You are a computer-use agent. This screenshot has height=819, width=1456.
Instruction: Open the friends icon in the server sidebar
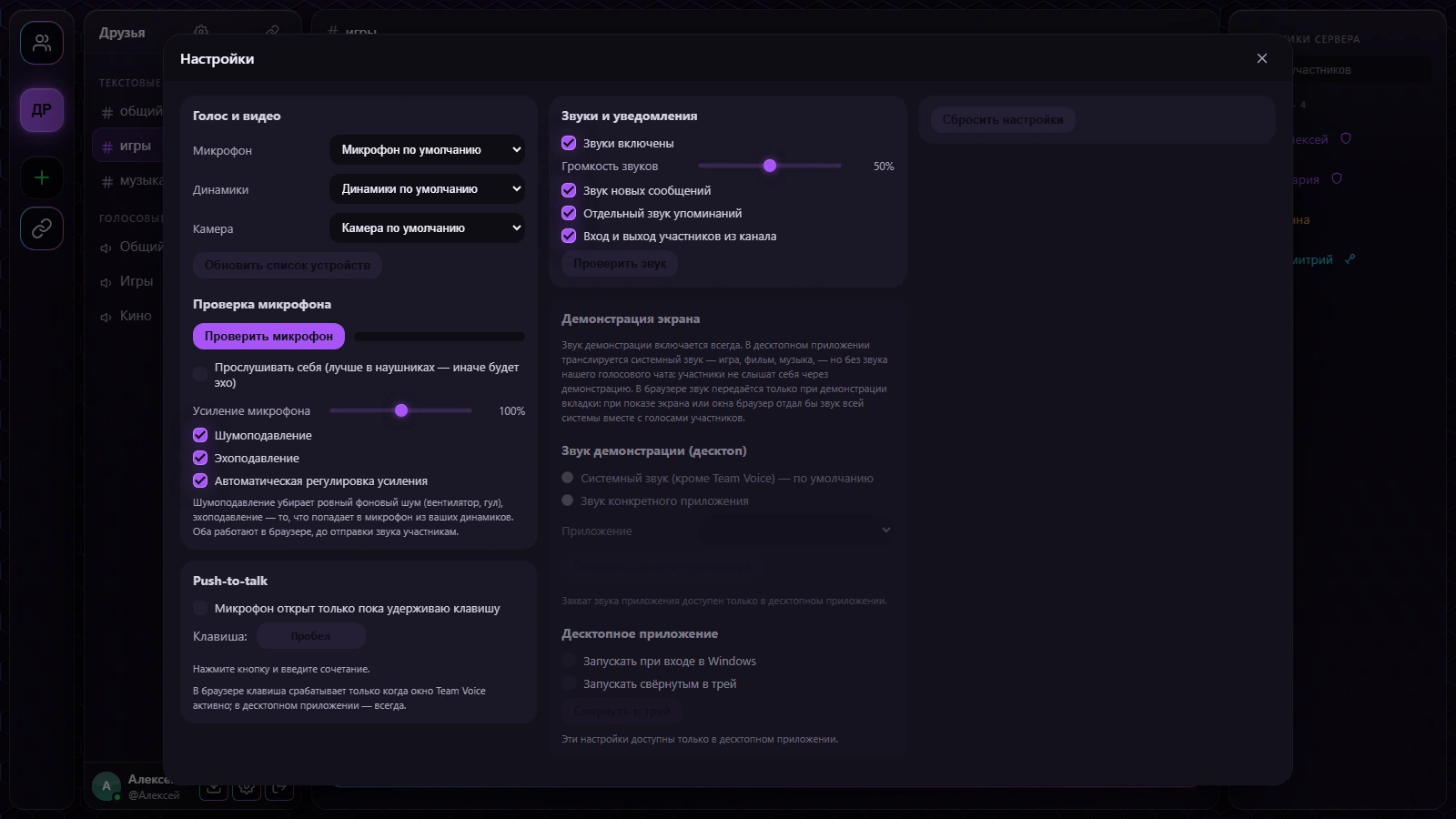pos(42,43)
